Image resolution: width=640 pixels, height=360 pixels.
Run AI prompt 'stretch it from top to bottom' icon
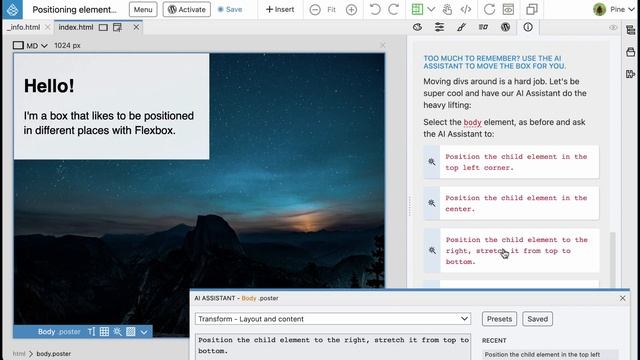pos(432,250)
